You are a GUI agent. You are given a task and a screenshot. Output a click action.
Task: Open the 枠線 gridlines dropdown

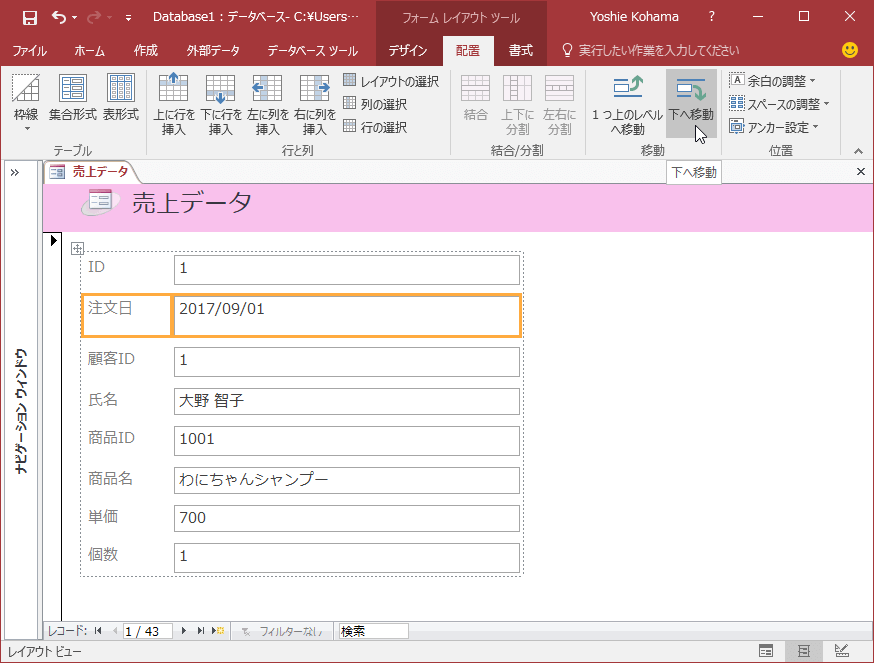pos(26,104)
